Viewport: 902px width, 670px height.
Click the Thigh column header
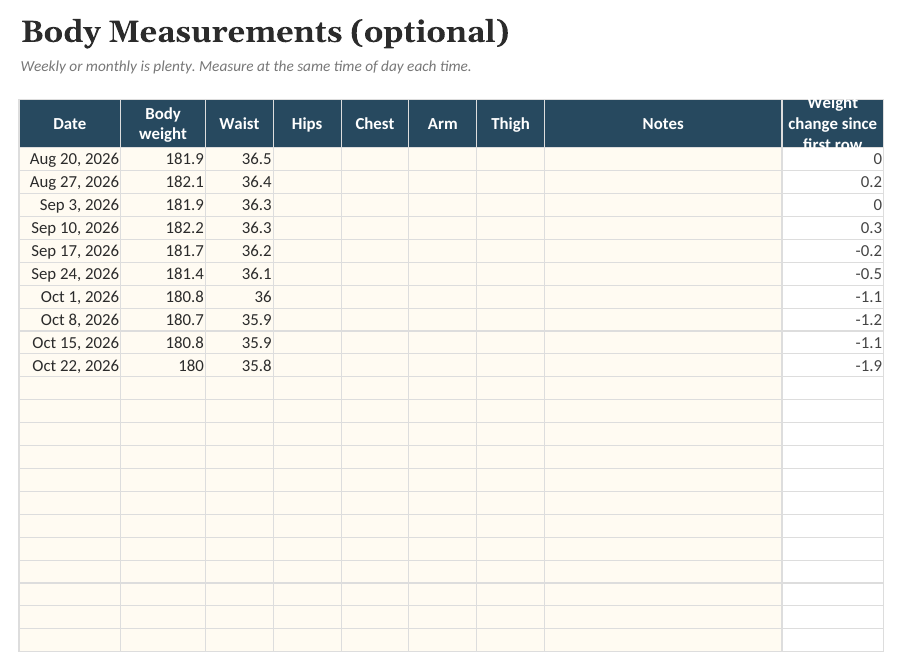[510, 124]
